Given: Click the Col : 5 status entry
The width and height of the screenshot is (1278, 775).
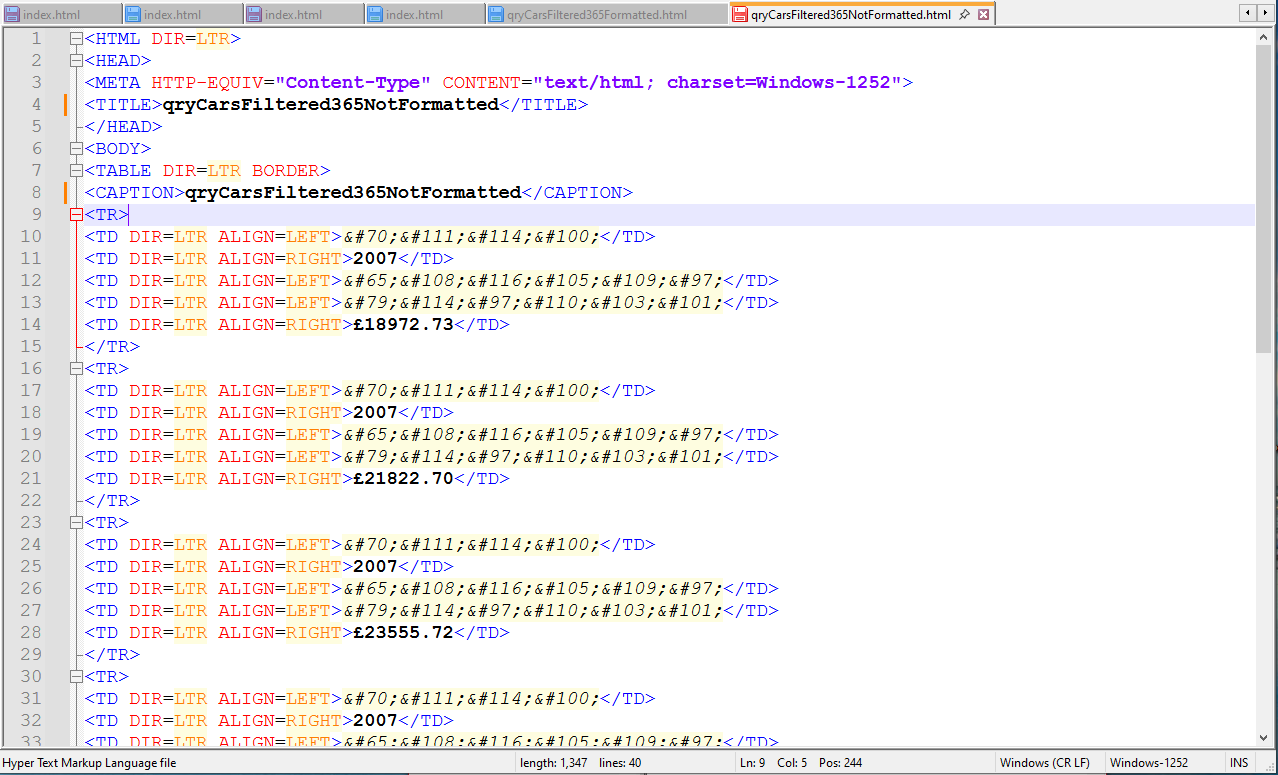Looking at the screenshot, I should click(x=792, y=763).
